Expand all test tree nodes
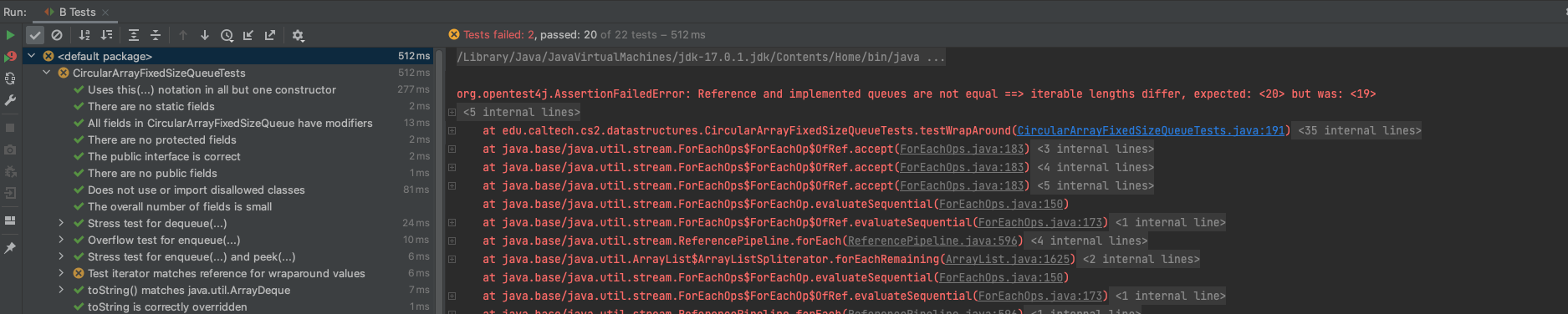The height and width of the screenshot is (314, 1568). [134, 35]
